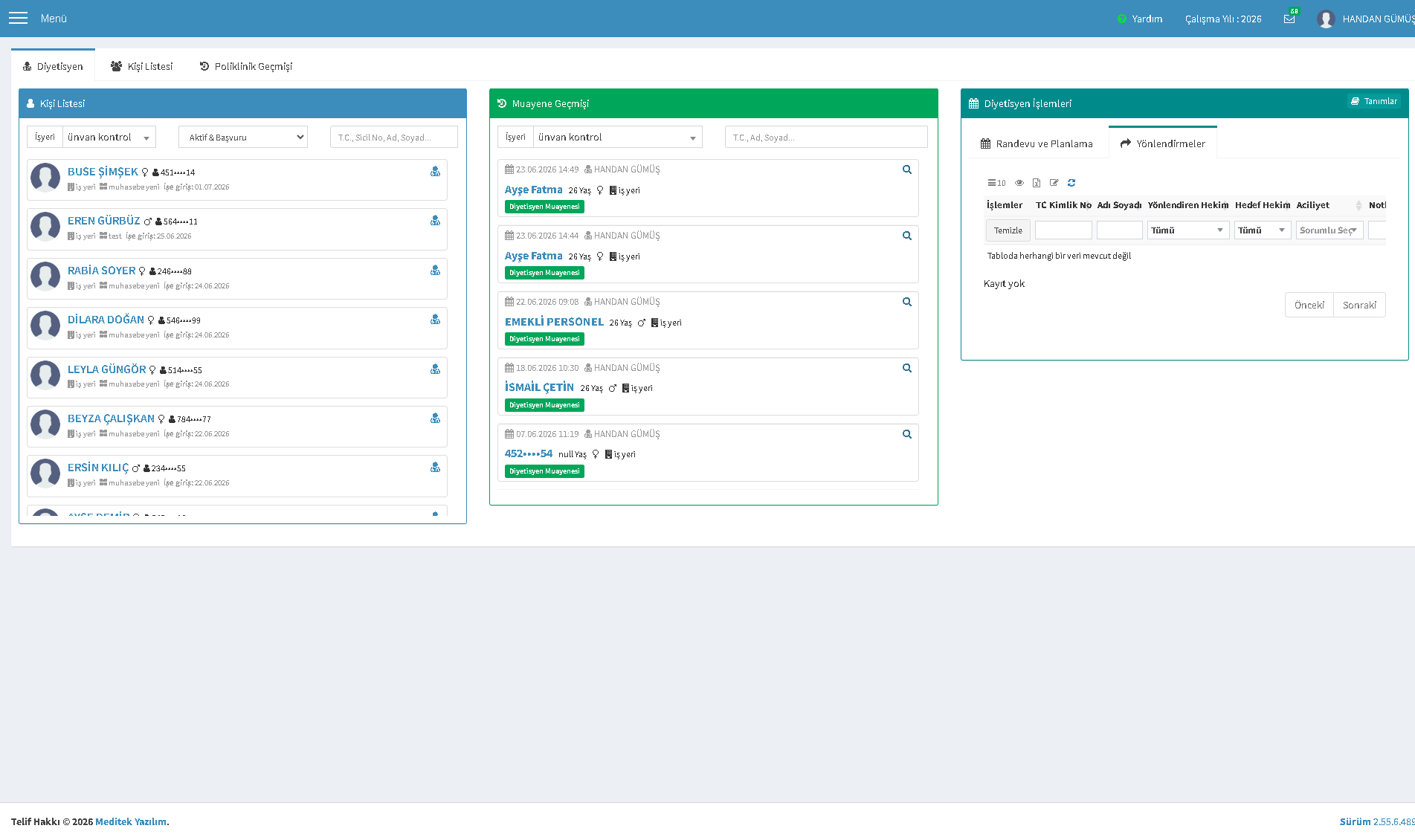
Task: Click the edit pencil icon above the table
Action: tap(1054, 183)
